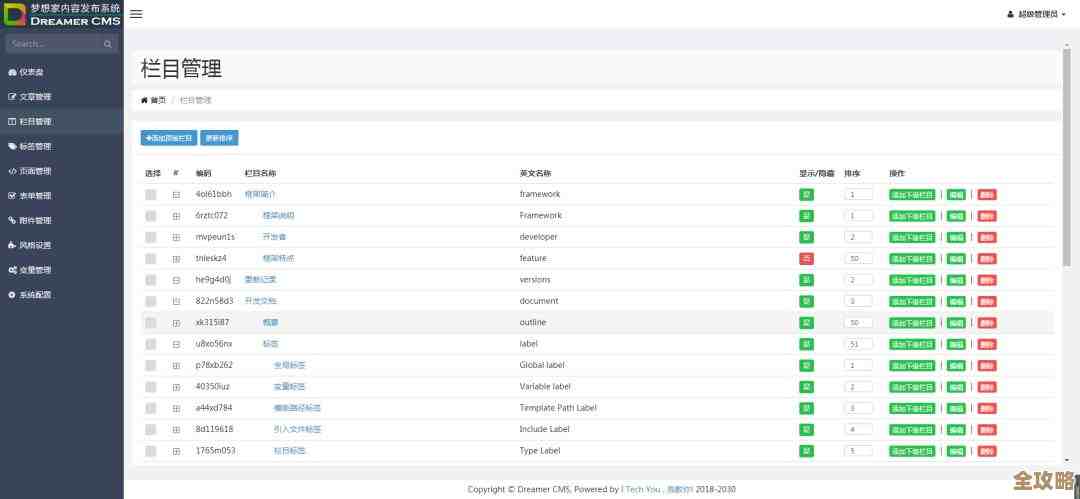This screenshot has width=1080, height=499.
Task: Click the sort order field for document row
Action: (x=858, y=301)
